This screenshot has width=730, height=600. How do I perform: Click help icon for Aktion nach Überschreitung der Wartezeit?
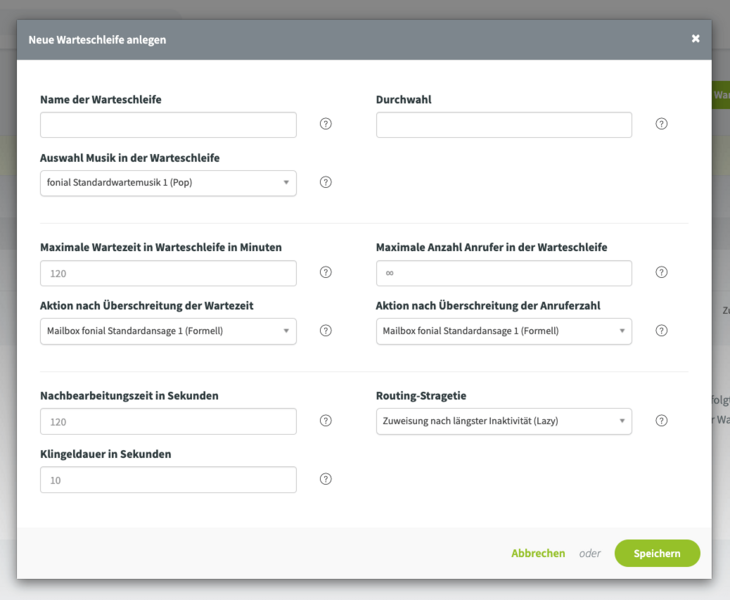(325, 330)
